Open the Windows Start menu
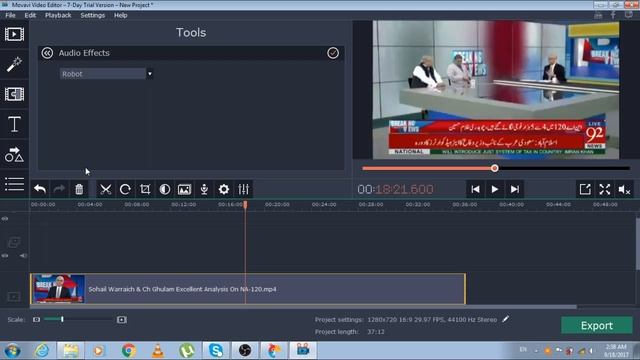 [x=13, y=351]
